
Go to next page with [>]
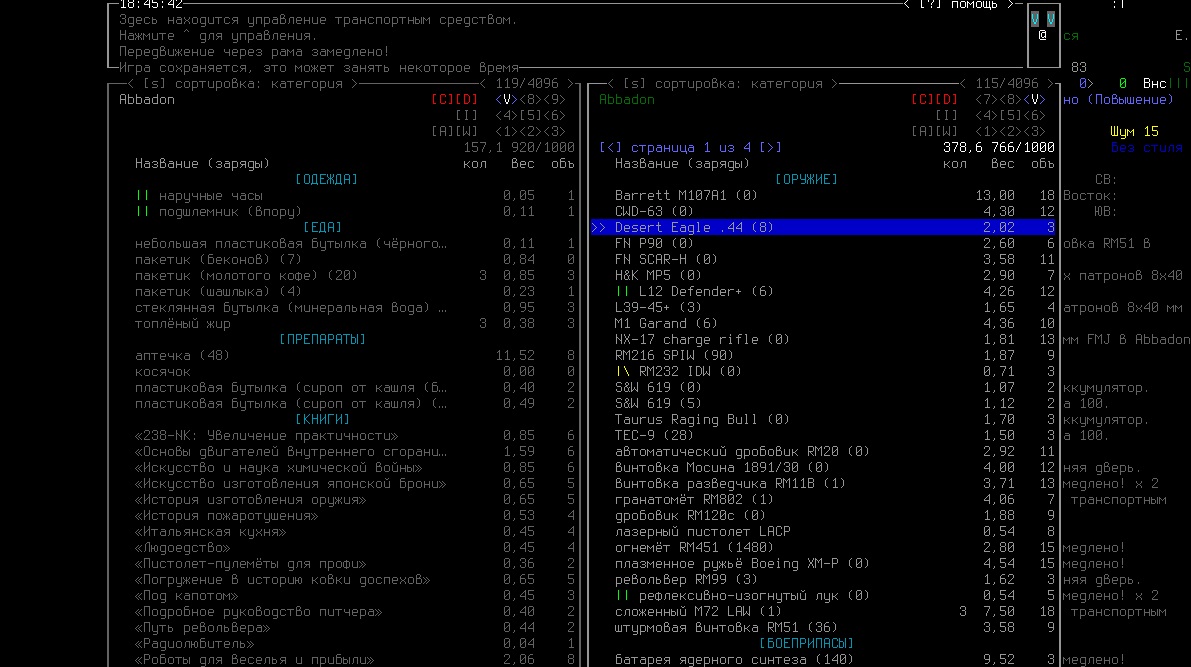tap(770, 147)
